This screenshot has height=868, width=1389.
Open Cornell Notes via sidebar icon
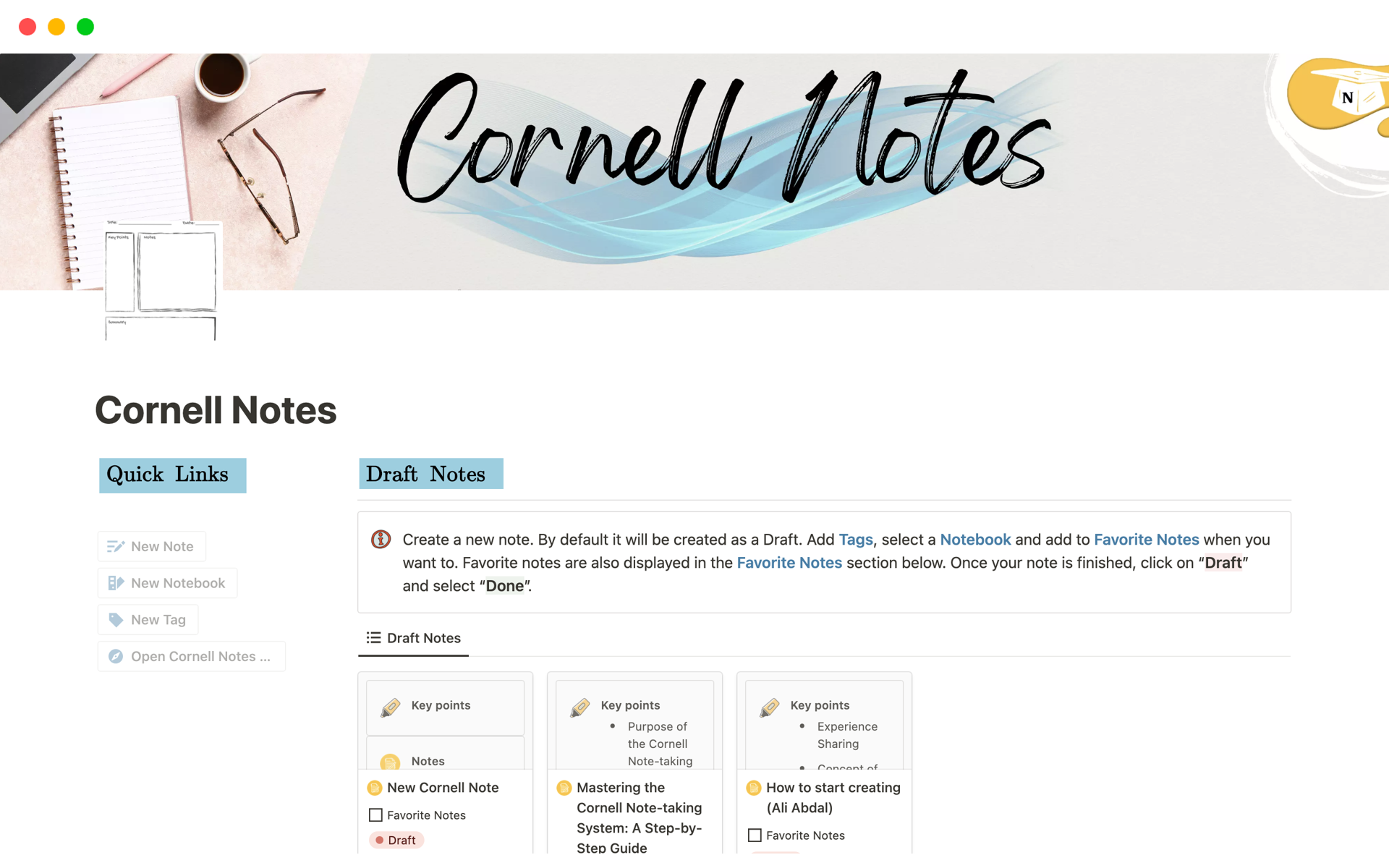[x=116, y=655]
